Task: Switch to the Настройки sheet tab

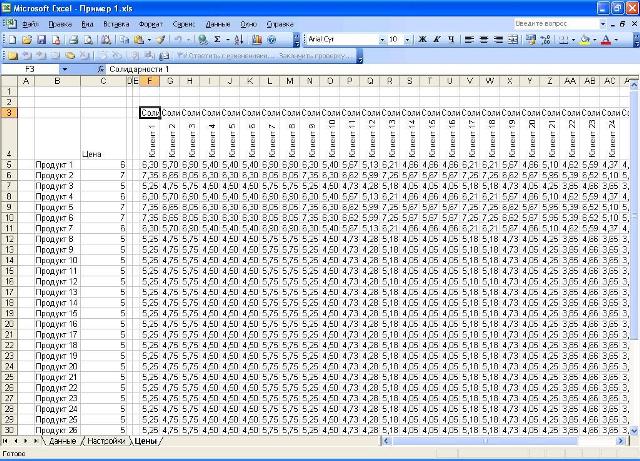Action: [106, 441]
